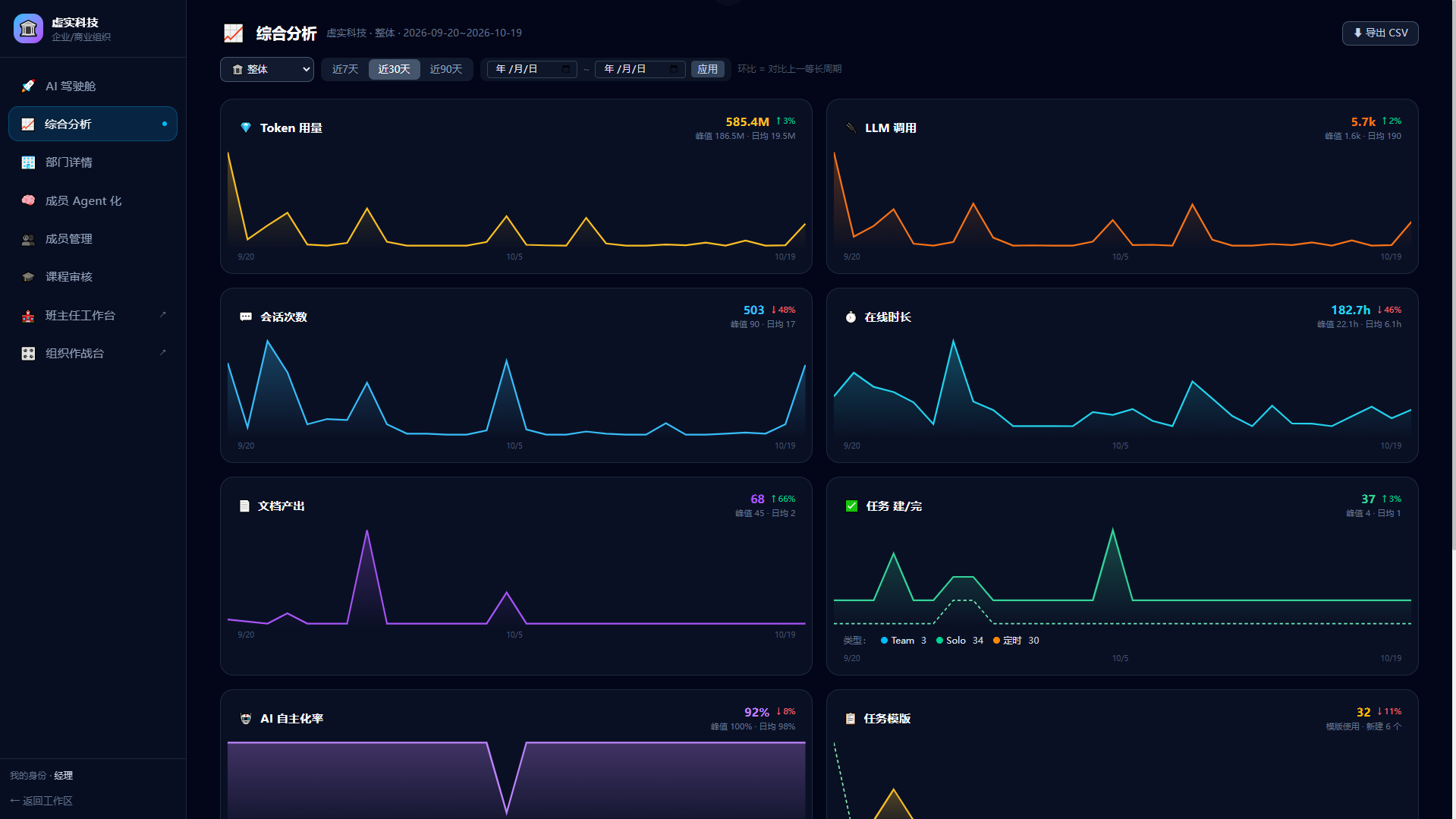Open AI 驾驶舱 rocket icon
The image size is (1456, 819).
click(28, 86)
